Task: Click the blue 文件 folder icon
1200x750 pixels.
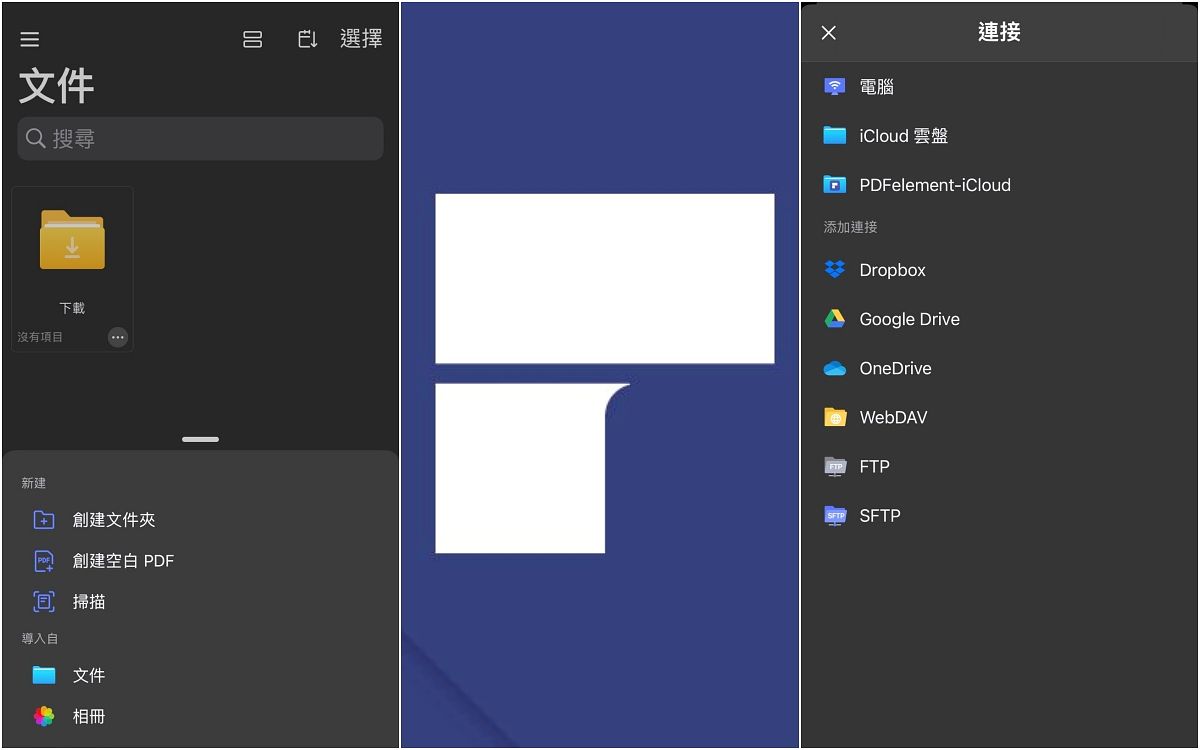Action: click(x=44, y=675)
